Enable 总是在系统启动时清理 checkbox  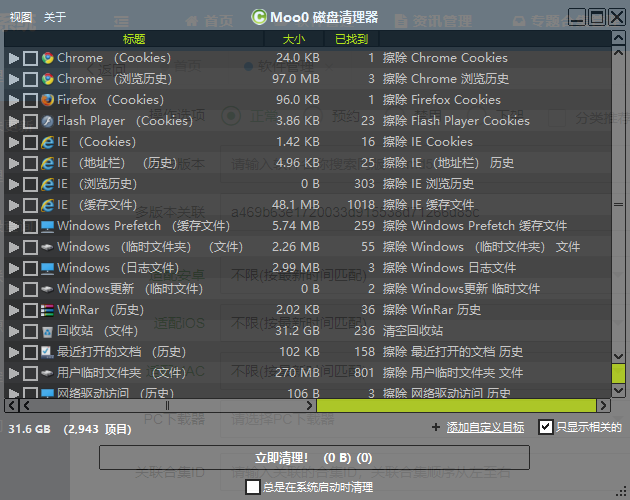[x=253, y=487]
